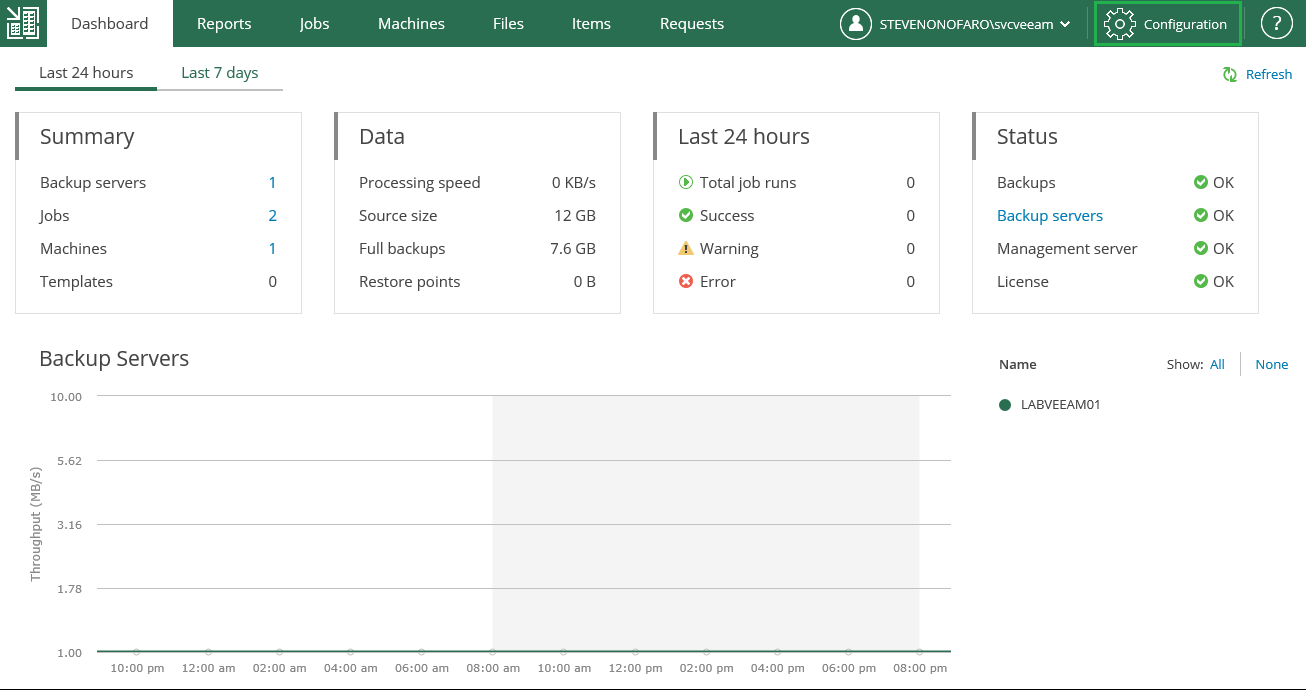Switch to the Machines tab
The width and height of the screenshot is (1306, 690).
pos(411,24)
